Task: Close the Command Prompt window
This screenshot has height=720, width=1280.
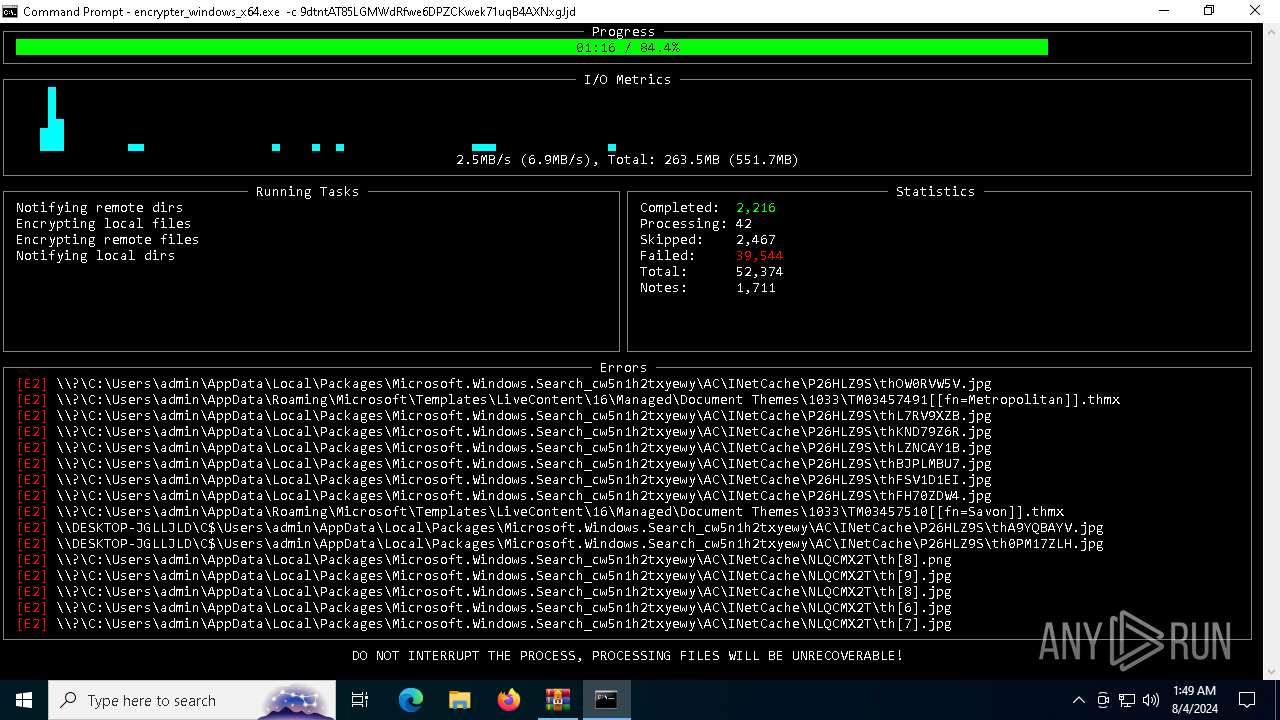Action: [x=1256, y=11]
